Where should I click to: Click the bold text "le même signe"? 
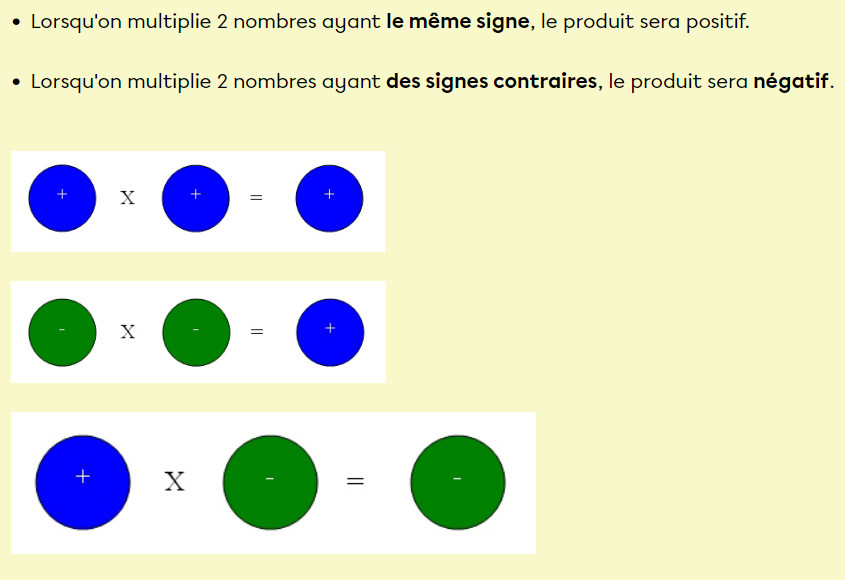tap(459, 21)
